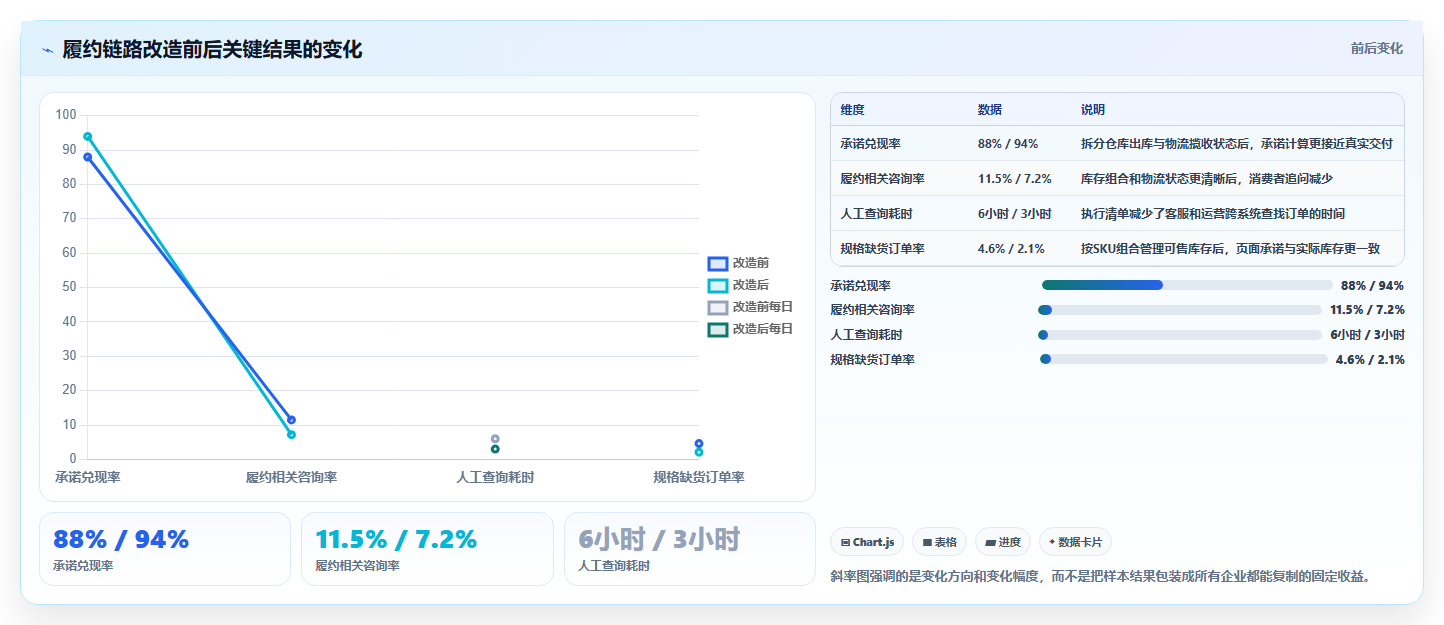Click the 人工查询耗时 x-axis label
Image resolution: width=1444 pixels, height=625 pixels.
pyautogui.click(x=495, y=477)
